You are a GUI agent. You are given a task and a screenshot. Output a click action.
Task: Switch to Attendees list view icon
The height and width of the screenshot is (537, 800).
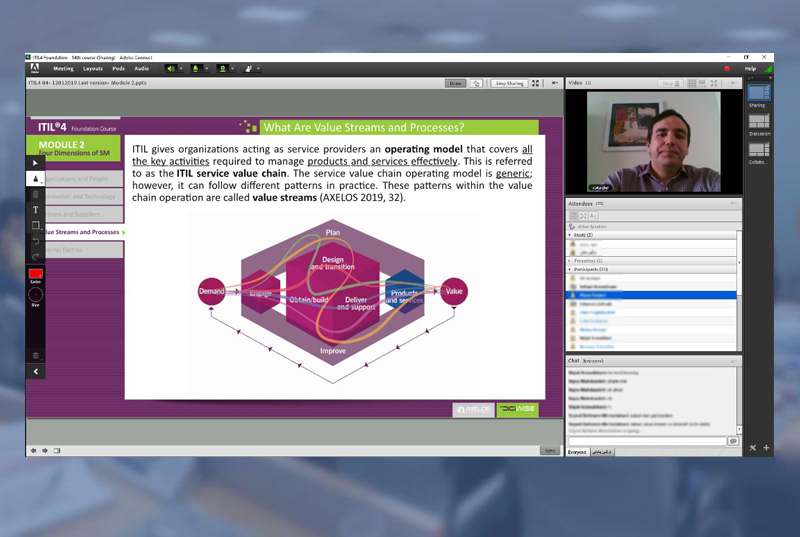pos(574,216)
